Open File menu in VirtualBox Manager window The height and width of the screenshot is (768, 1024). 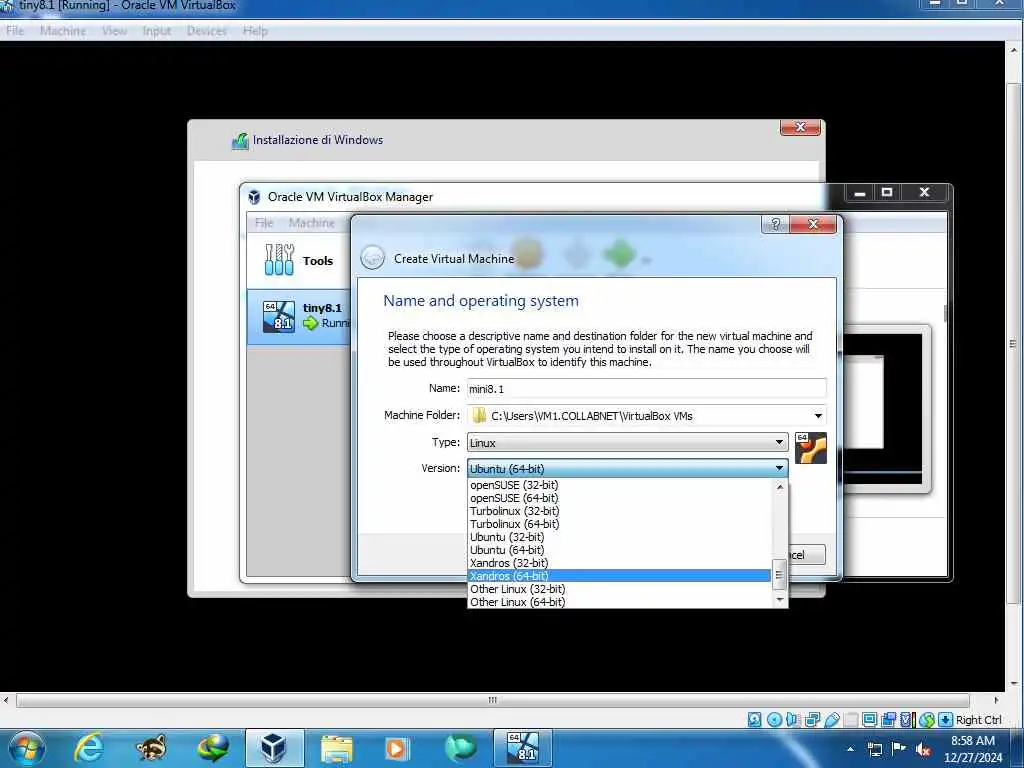coord(264,223)
